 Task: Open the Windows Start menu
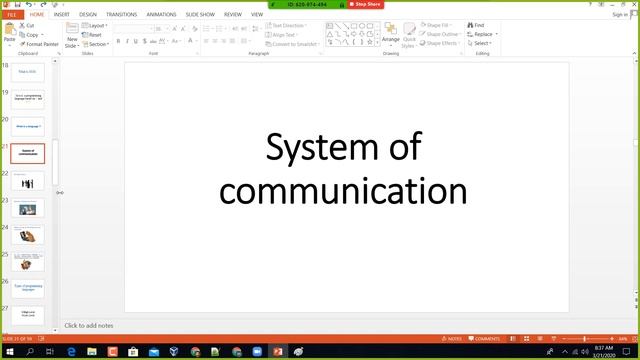(10, 351)
